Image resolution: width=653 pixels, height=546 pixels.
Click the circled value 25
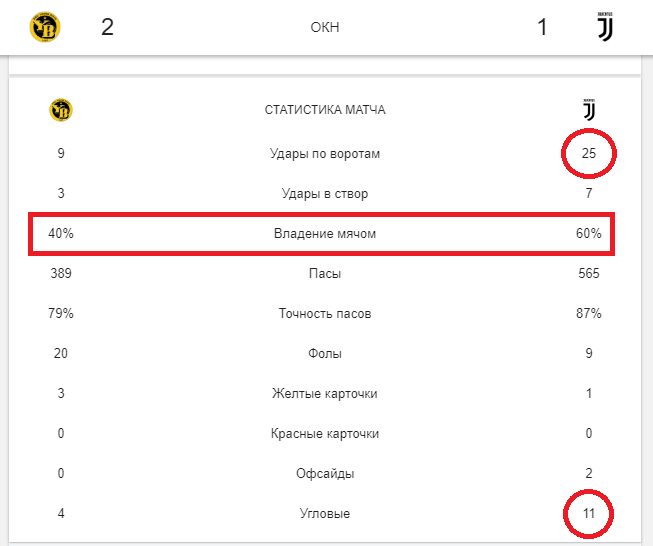[588, 154]
